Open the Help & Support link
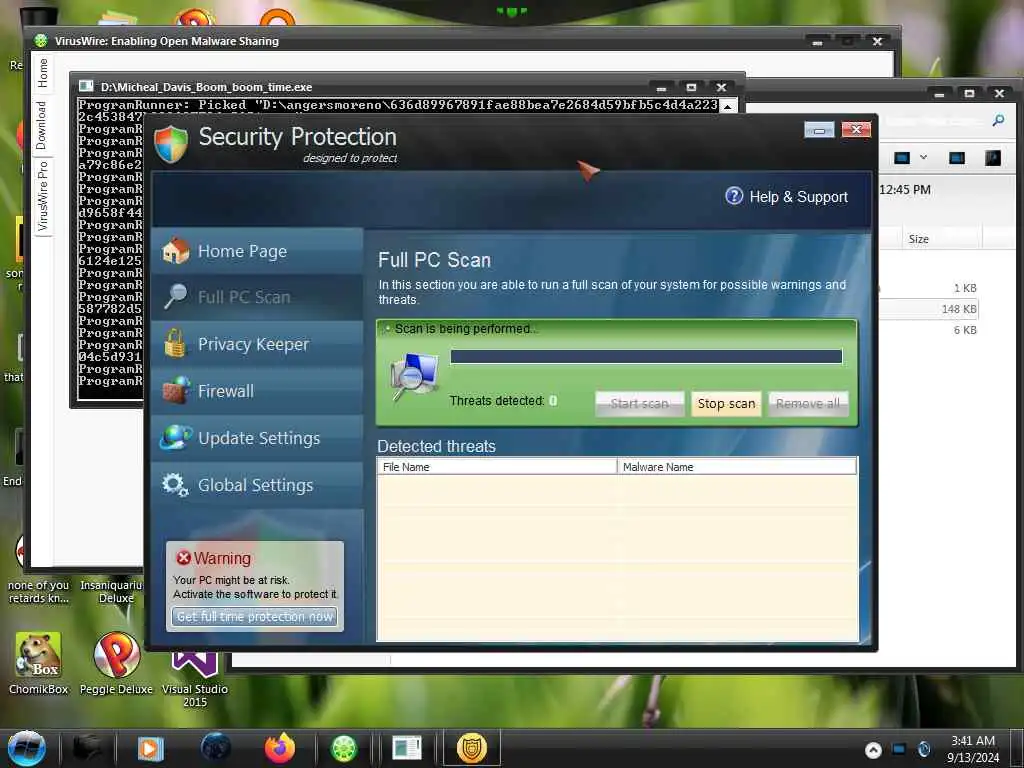 coord(798,197)
